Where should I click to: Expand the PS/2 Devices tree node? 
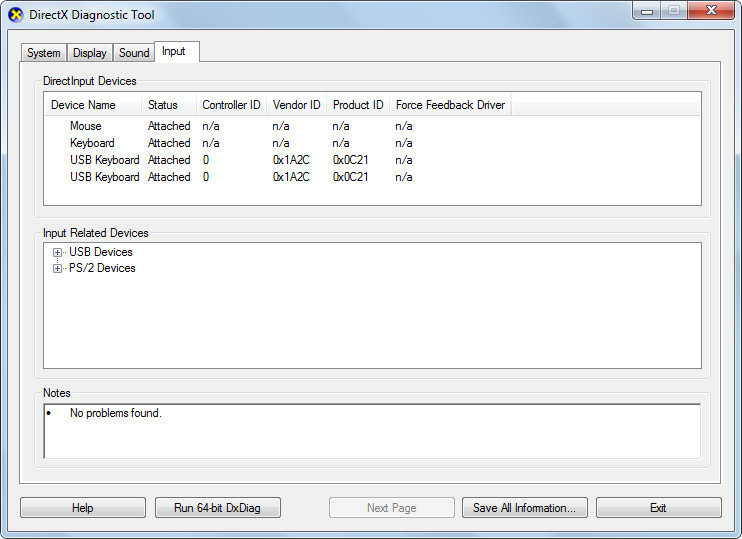pos(57,269)
